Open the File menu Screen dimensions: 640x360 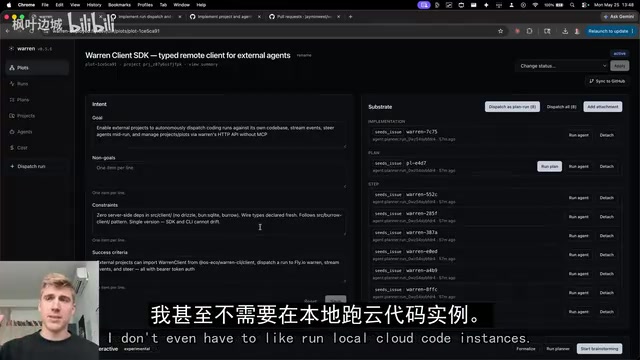(x=45, y=5)
